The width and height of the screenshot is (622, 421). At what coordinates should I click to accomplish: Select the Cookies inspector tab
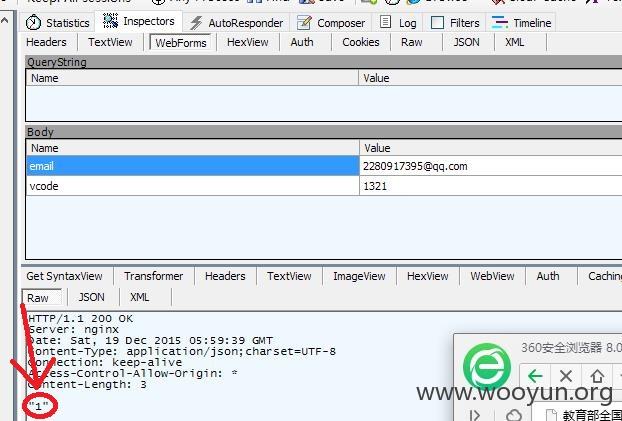361,42
